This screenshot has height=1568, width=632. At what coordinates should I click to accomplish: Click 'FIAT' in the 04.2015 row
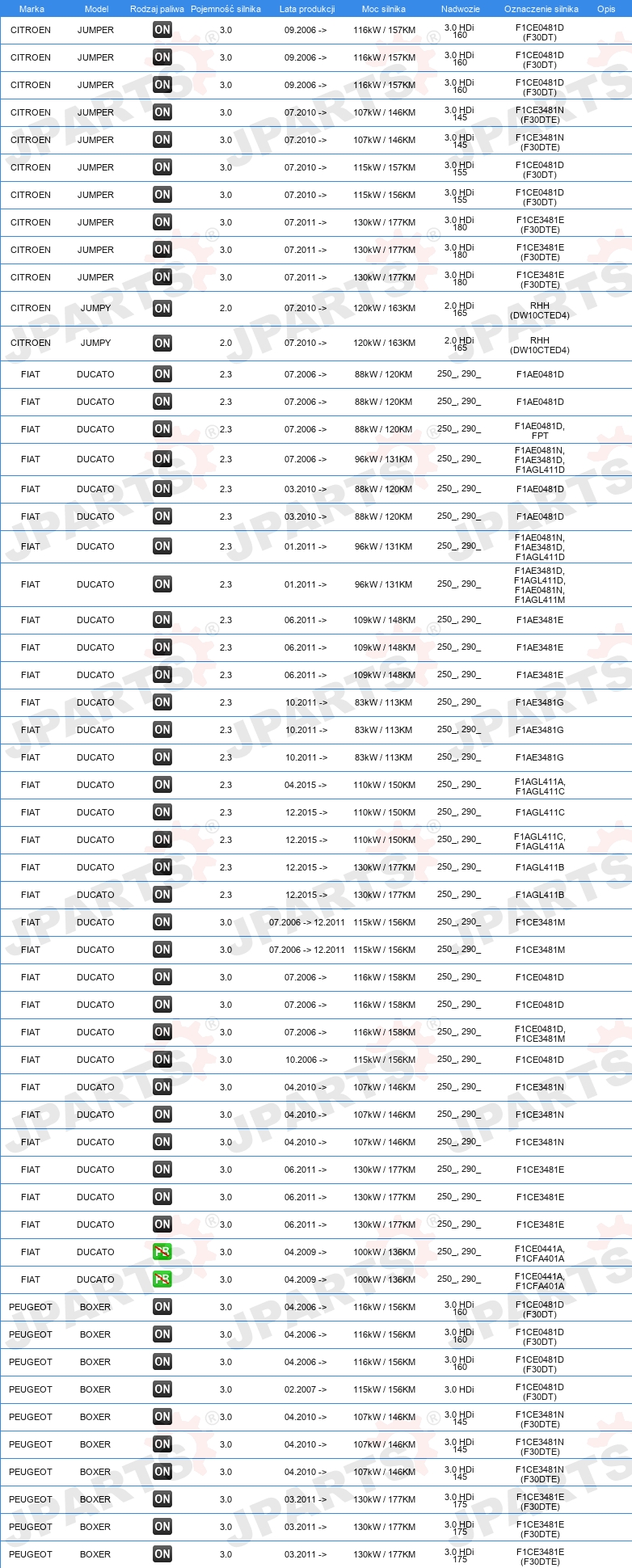[x=31, y=785]
